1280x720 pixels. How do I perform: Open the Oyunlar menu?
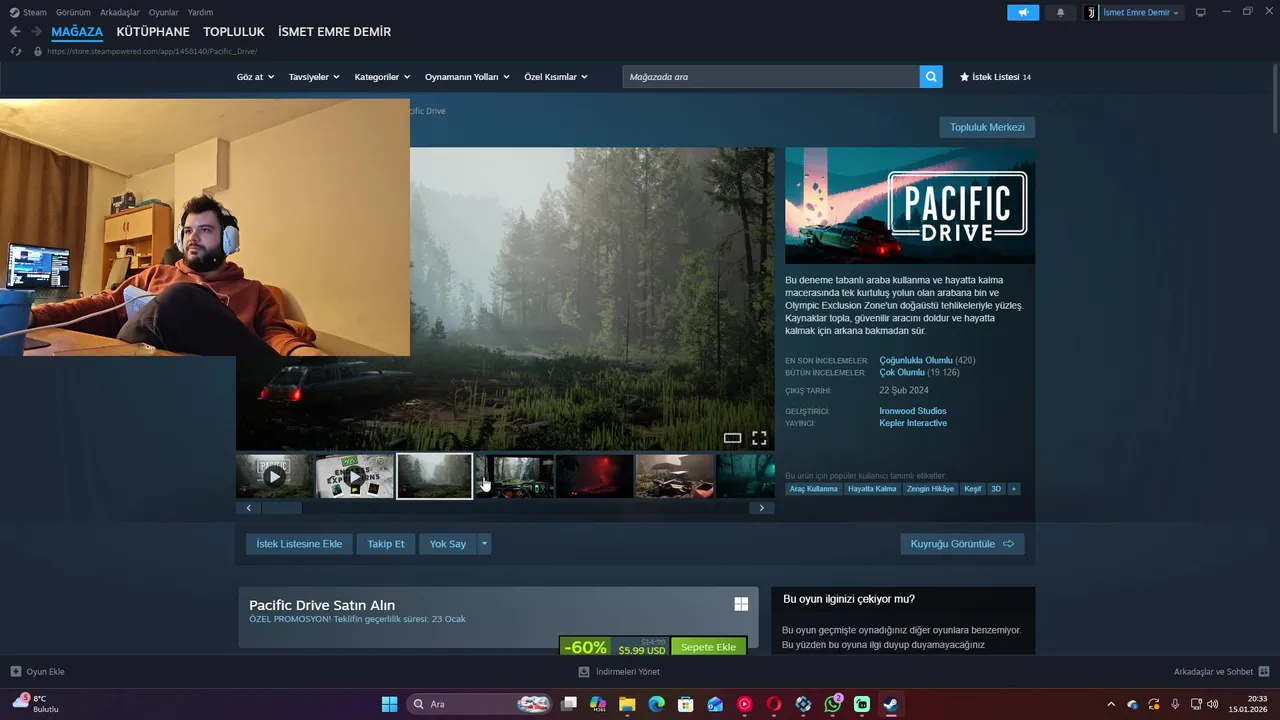click(164, 12)
